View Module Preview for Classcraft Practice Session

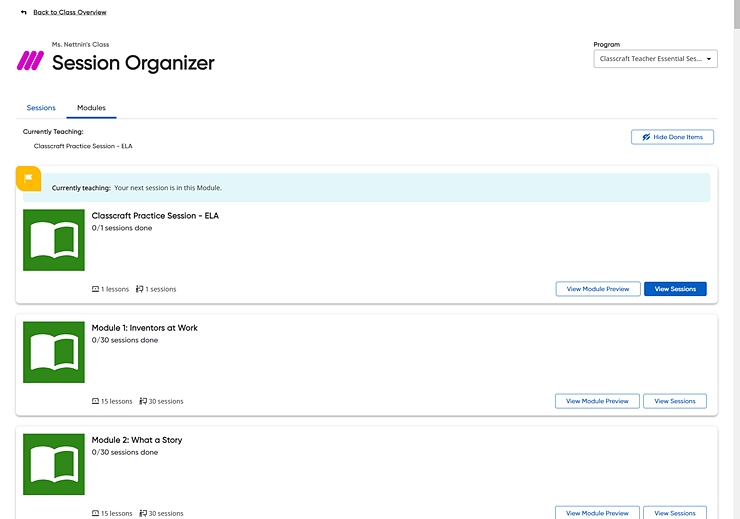598,289
